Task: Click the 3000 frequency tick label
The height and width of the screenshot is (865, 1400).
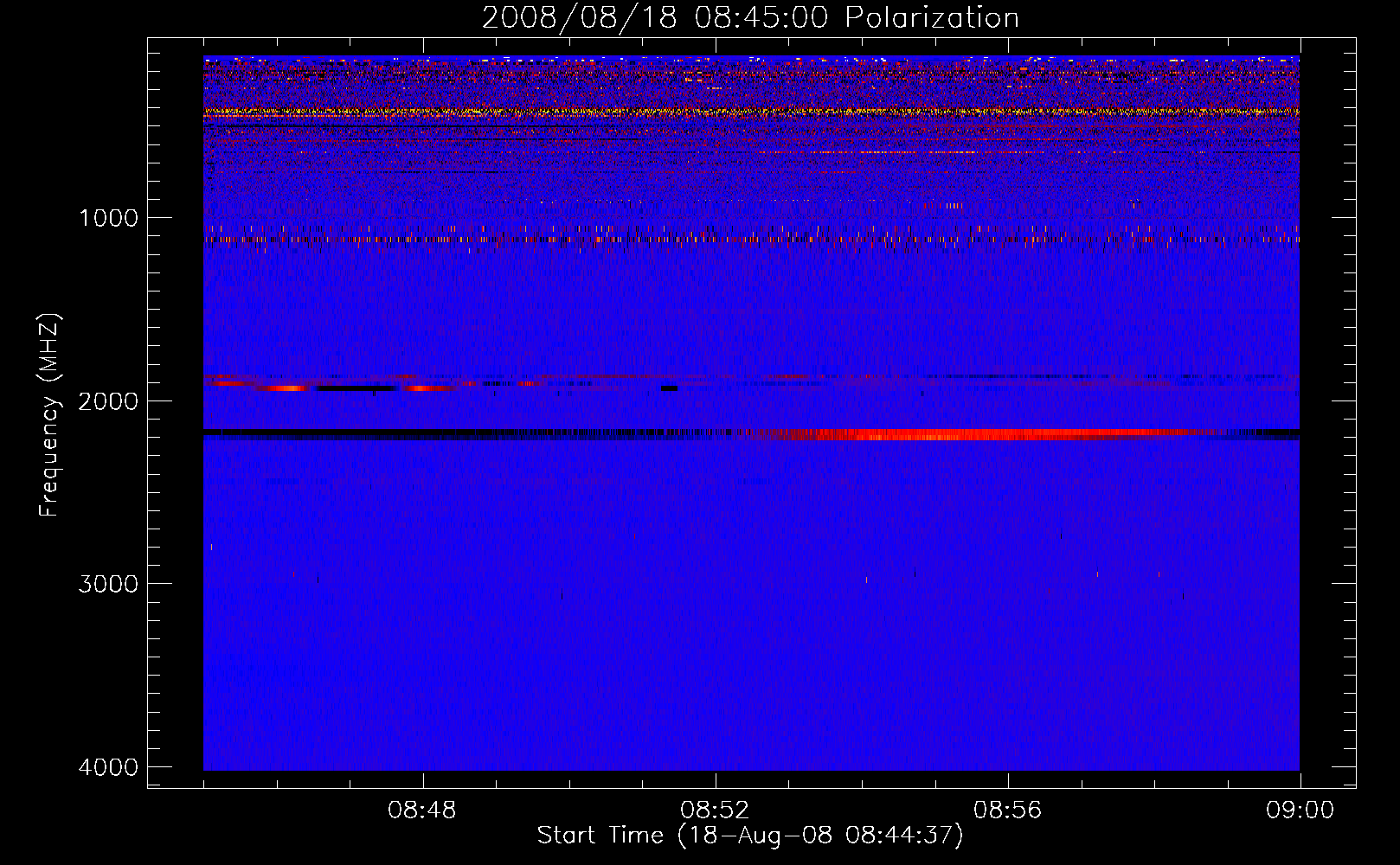Action: pyautogui.click(x=108, y=583)
